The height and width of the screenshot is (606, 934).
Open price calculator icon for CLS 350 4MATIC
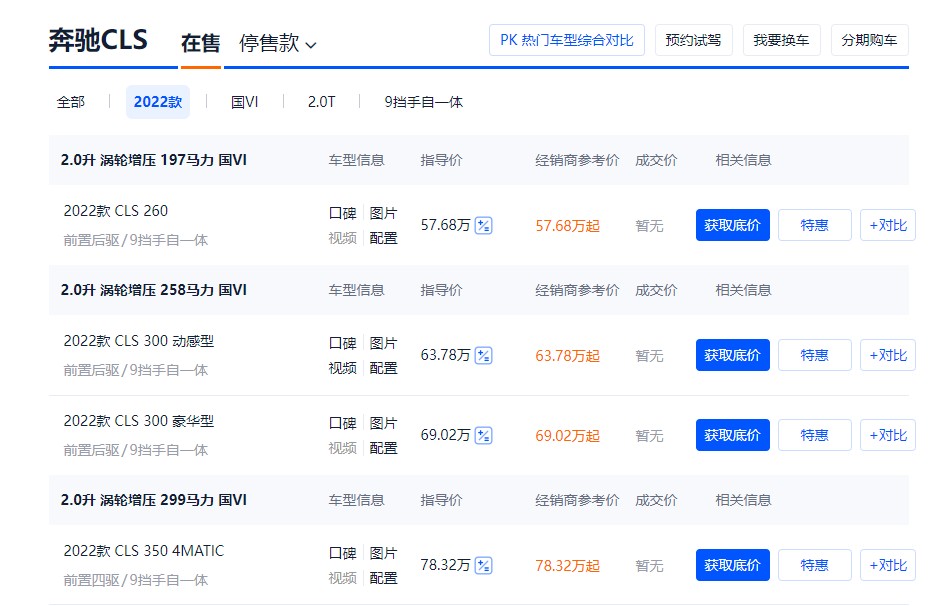483,565
